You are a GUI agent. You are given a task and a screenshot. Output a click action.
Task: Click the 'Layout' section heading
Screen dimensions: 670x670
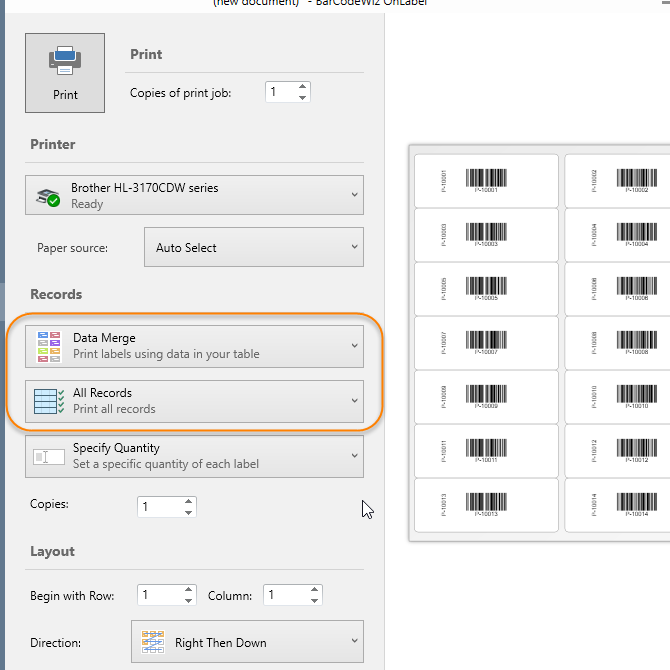(x=52, y=551)
